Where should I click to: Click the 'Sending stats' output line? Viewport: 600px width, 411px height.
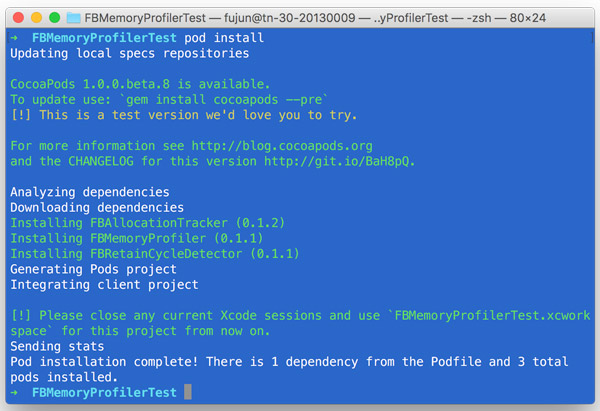59,347
